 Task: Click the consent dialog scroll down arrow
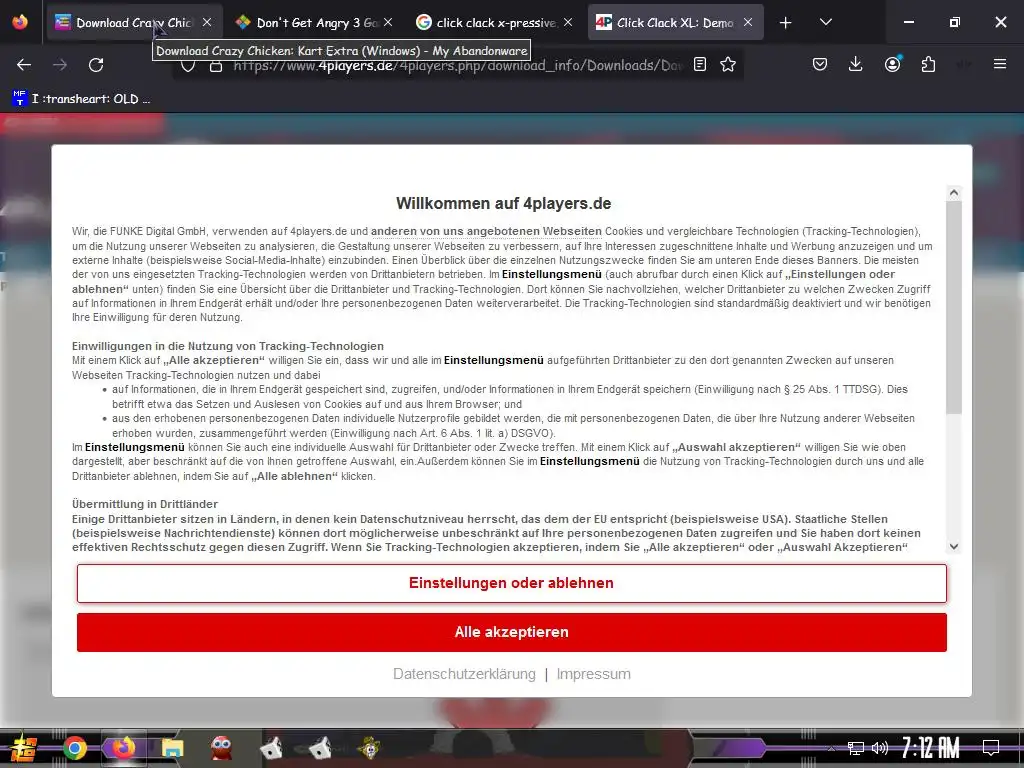954,547
